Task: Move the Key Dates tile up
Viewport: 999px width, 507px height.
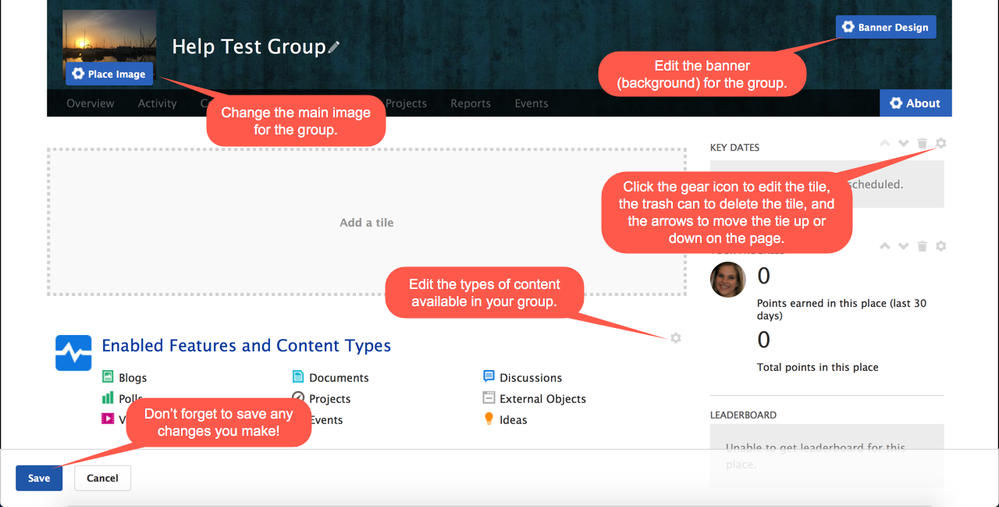Action: click(885, 144)
